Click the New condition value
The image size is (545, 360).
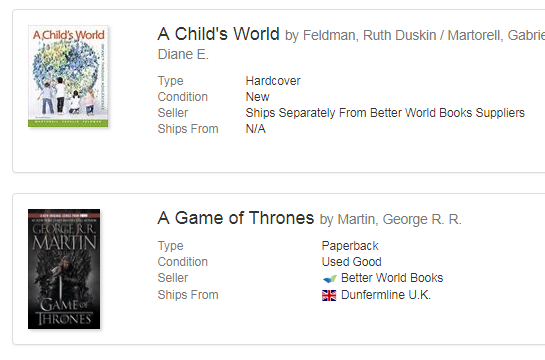[x=258, y=97]
